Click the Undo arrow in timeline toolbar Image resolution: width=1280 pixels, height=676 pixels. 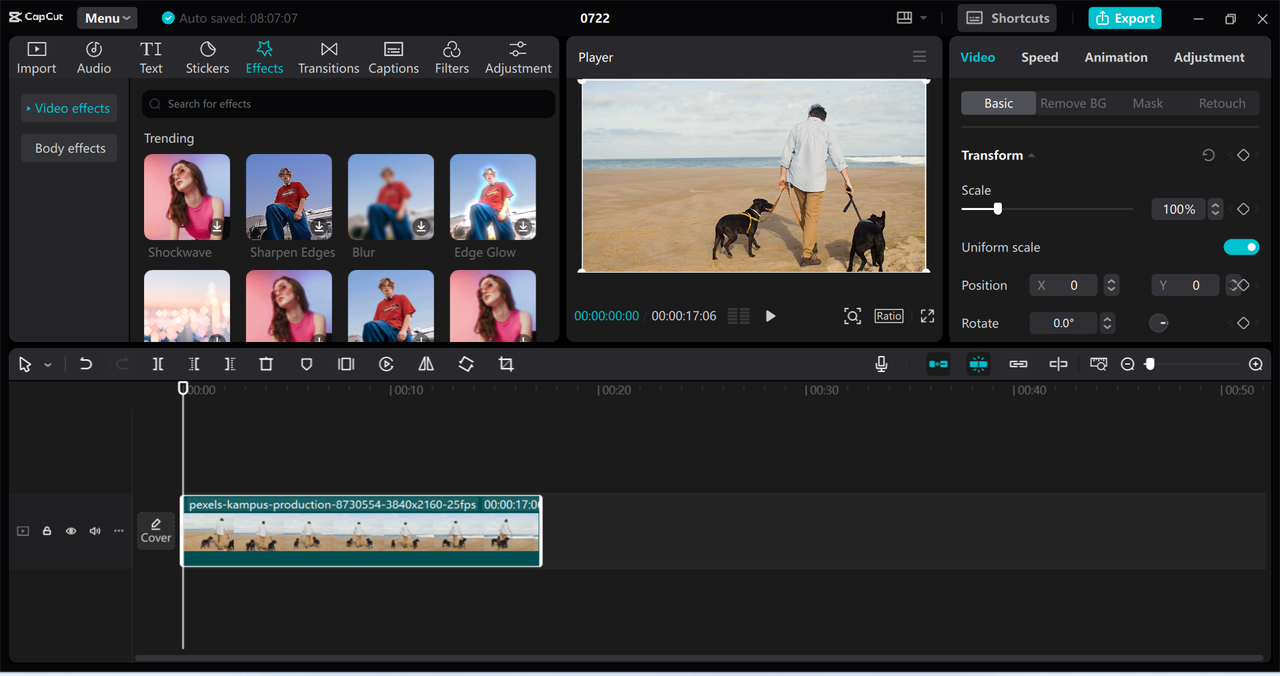[86, 364]
